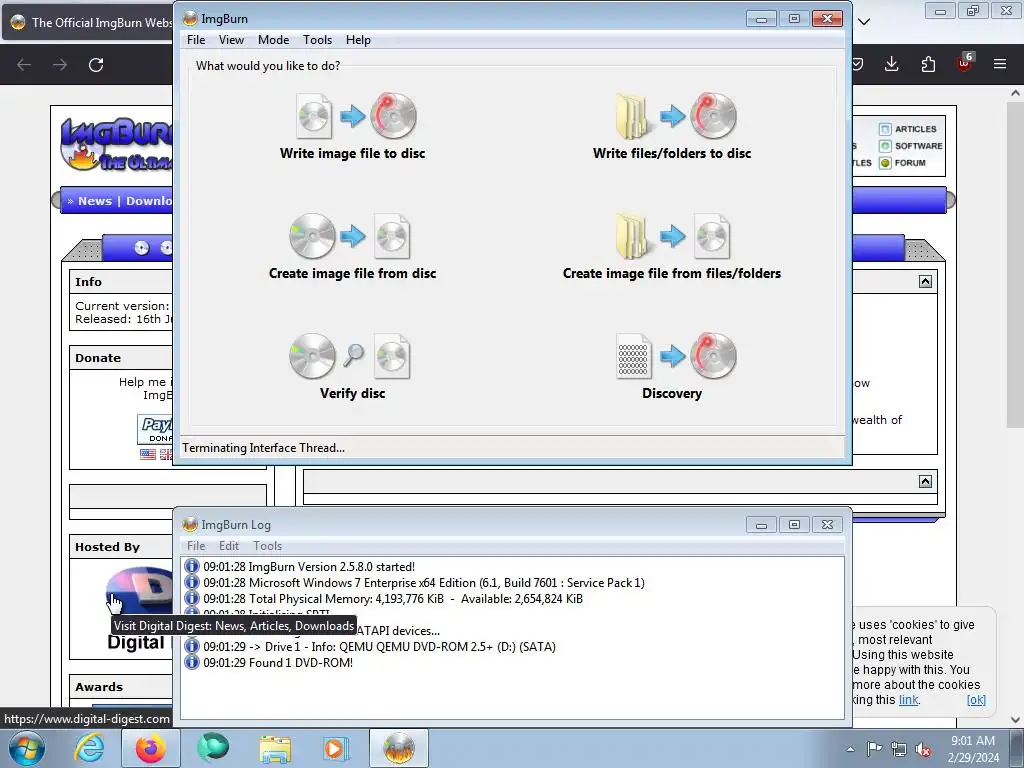Open the list all tabs dropdown arrow
The image size is (1024, 768).
click(x=864, y=22)
